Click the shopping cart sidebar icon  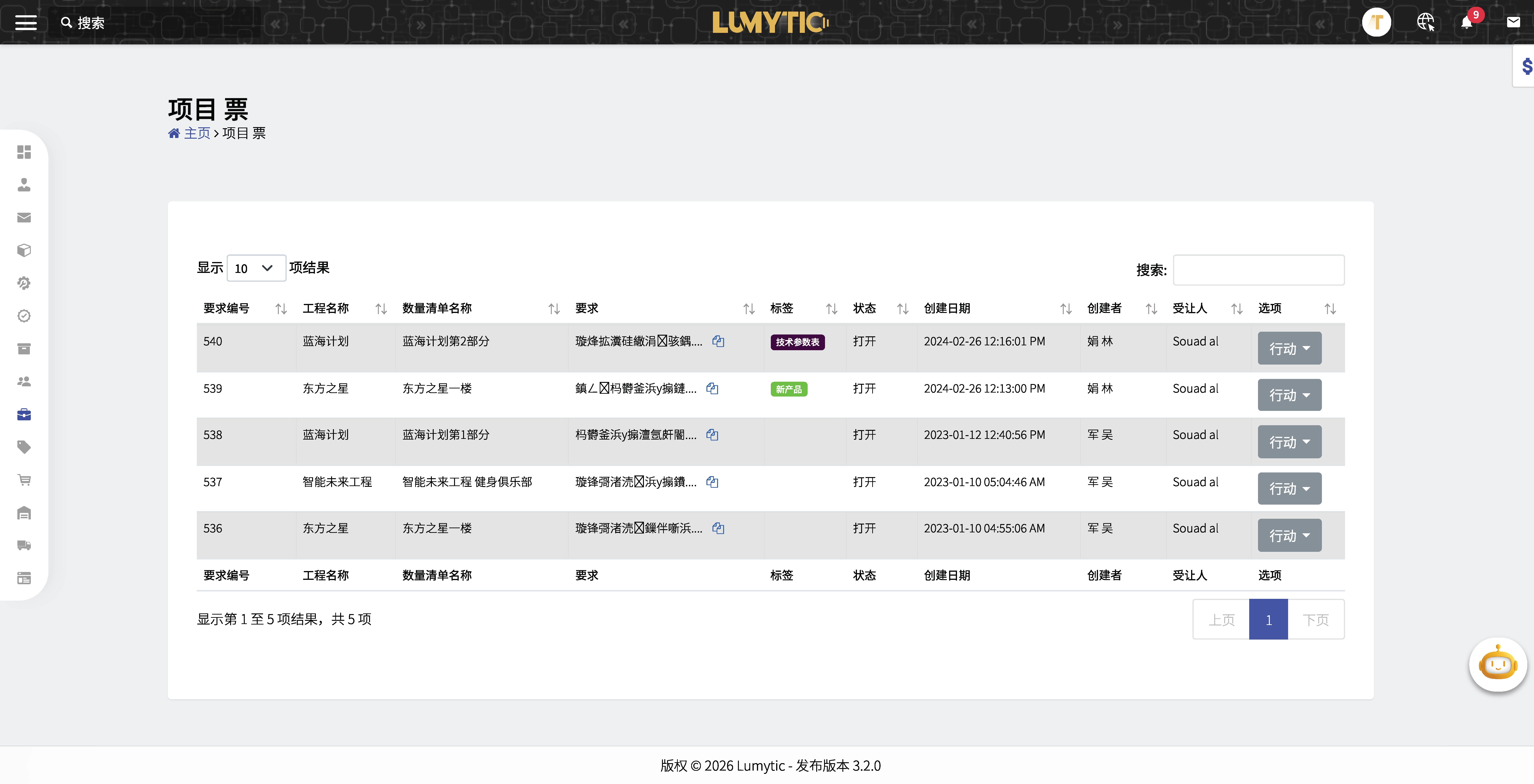(24, 480)
